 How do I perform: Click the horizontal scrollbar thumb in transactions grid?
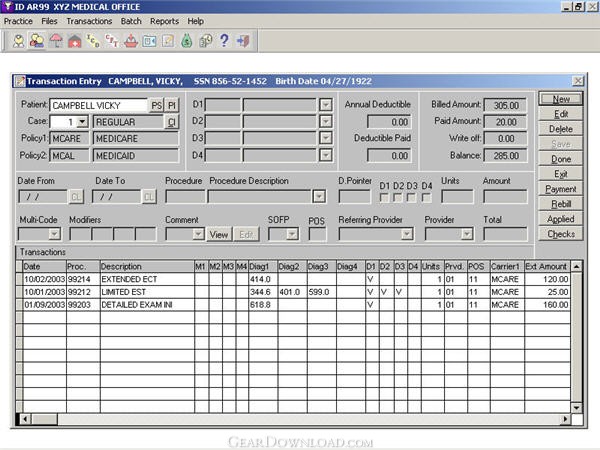(44, 419)
